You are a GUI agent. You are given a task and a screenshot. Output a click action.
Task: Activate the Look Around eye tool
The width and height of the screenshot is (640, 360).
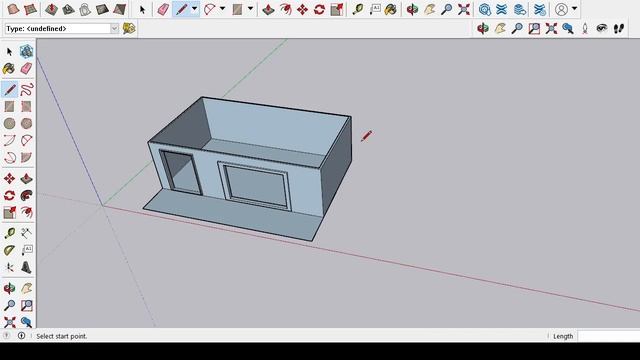[602, 29]
